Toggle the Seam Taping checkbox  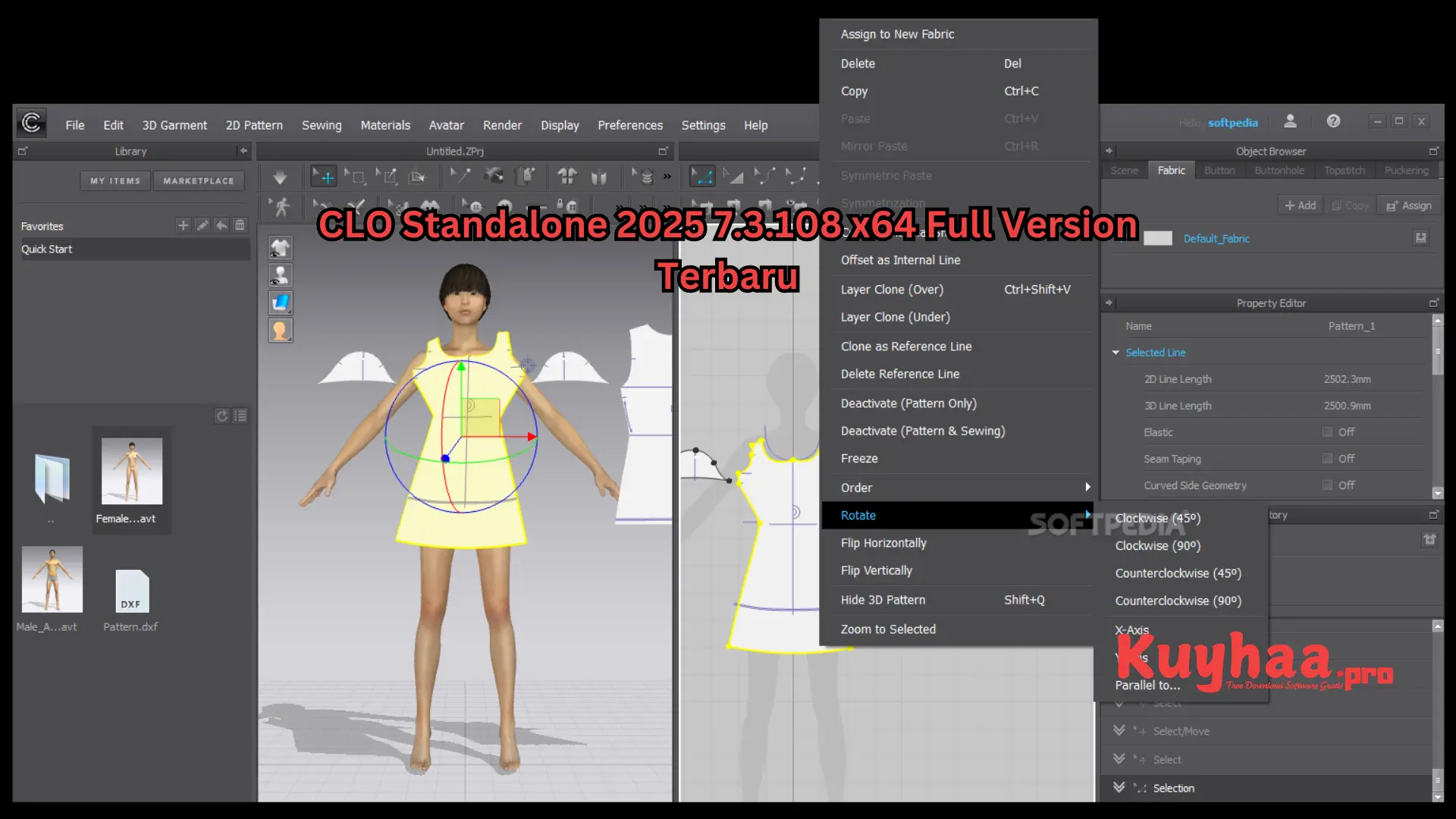[1327, 458]
